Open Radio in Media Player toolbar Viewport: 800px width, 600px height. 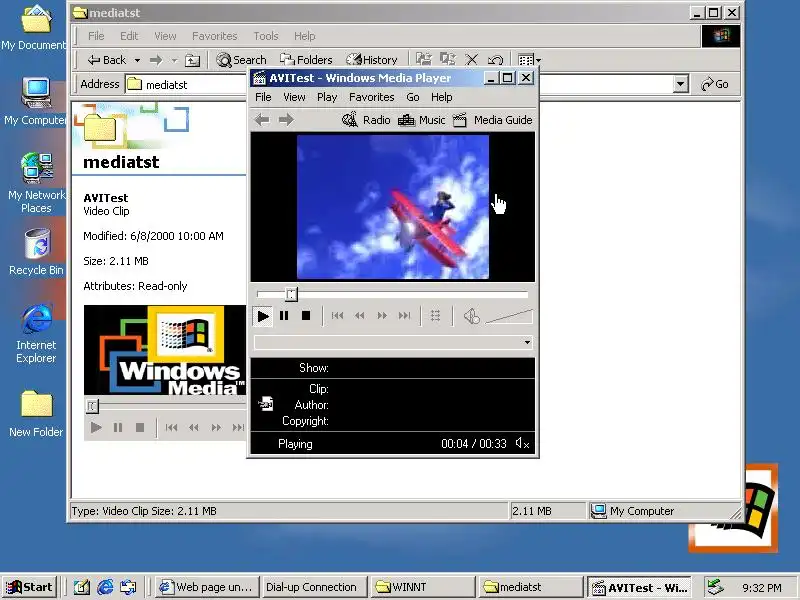coord(366,120)
